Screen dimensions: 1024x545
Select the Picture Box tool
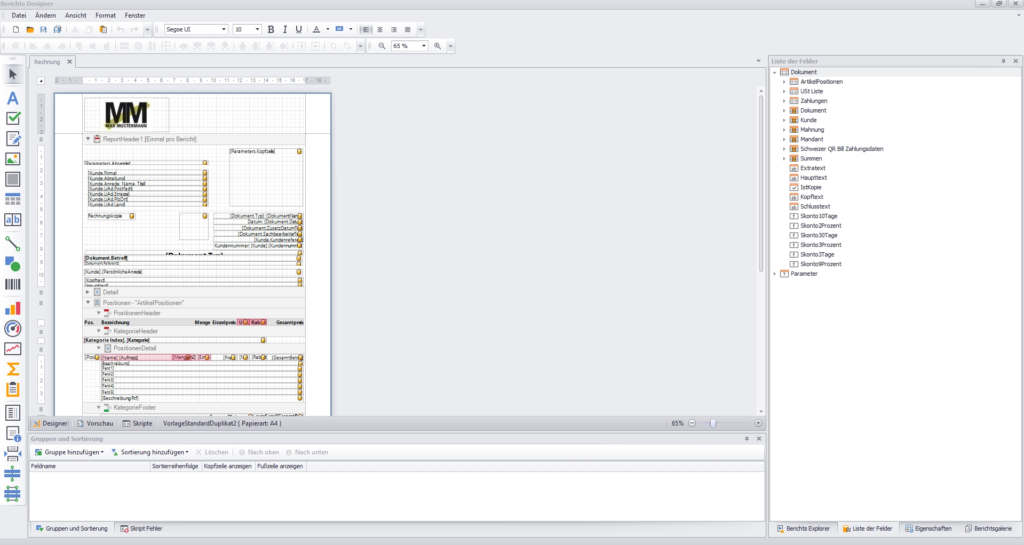point(12,159)
